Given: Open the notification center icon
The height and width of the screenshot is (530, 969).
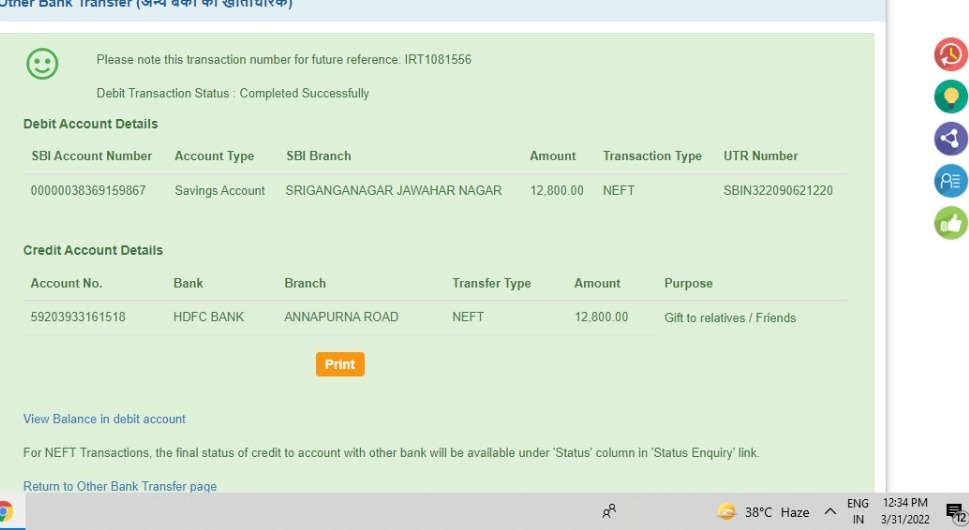Looking at the screenshot, I should click(x=955, y=512).
